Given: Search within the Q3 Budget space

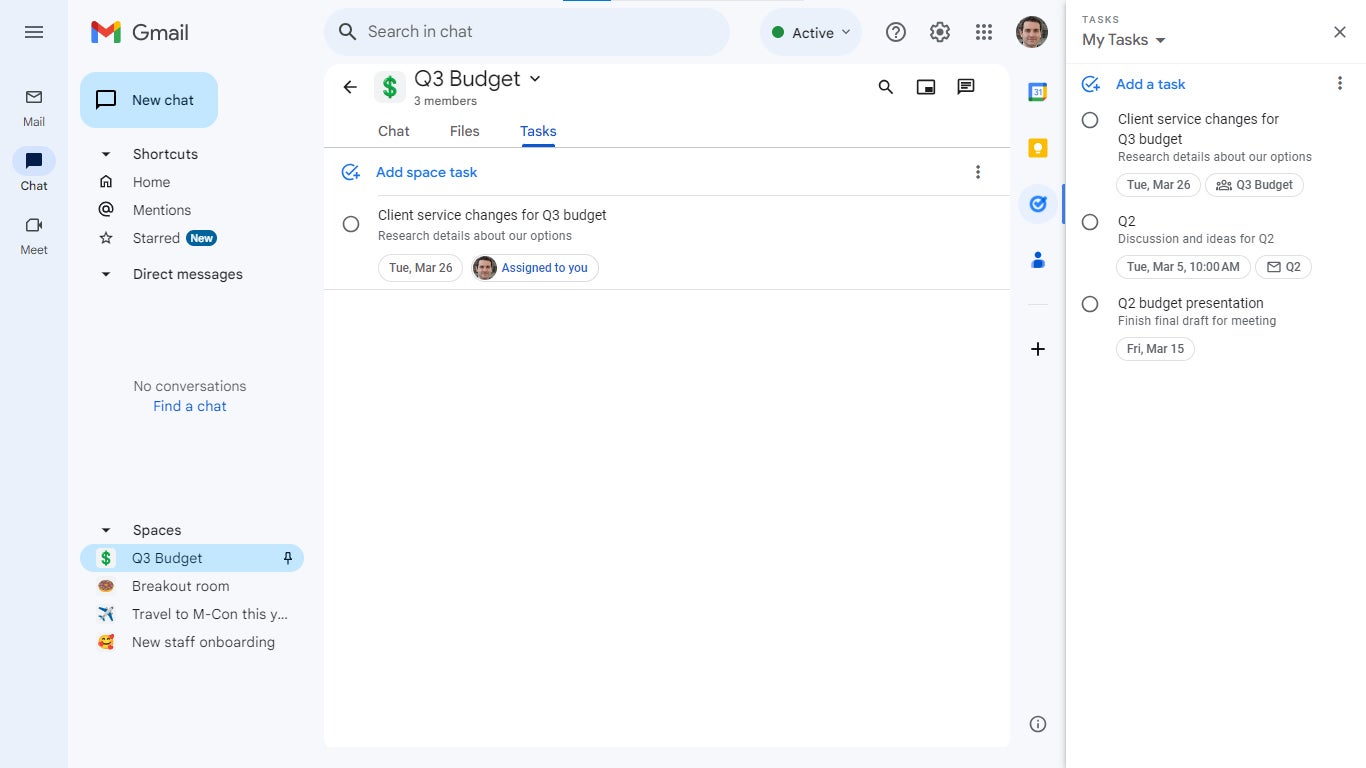Looking at the screenshot, I should pos(886,87).
